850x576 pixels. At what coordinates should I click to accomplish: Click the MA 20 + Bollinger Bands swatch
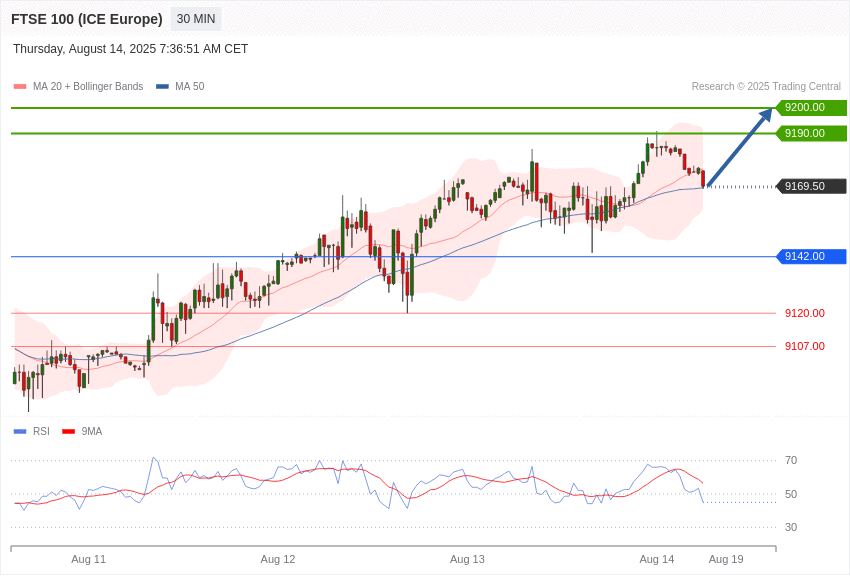(20, 87)
